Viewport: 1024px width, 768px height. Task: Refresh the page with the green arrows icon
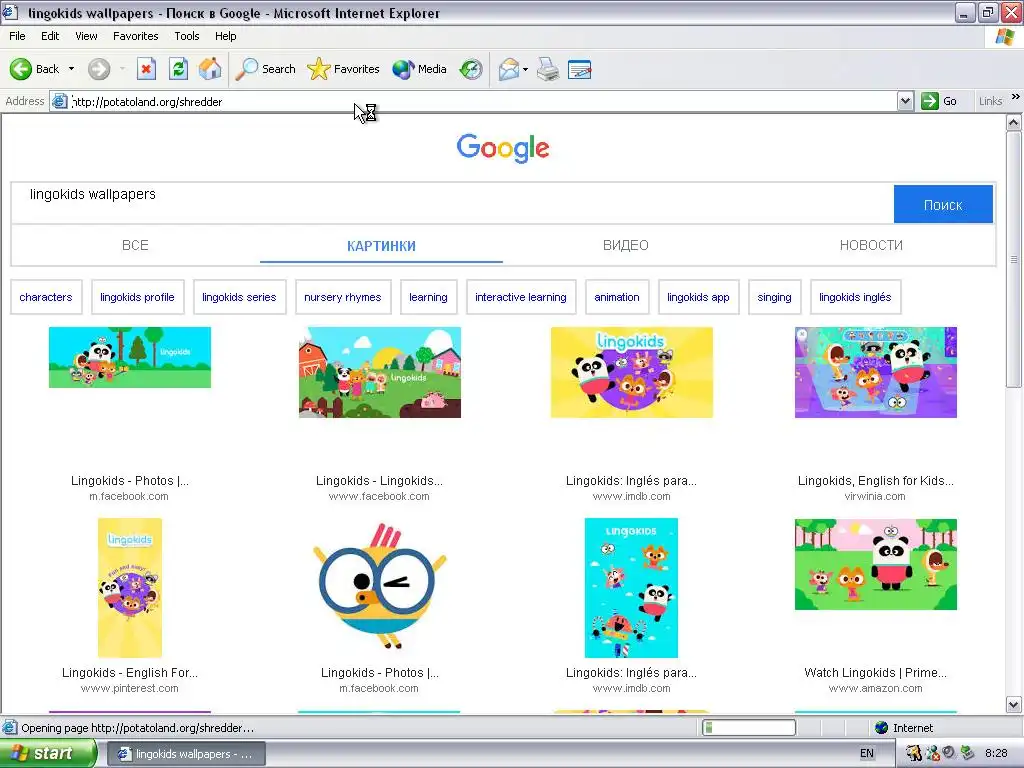pos(178,69)
